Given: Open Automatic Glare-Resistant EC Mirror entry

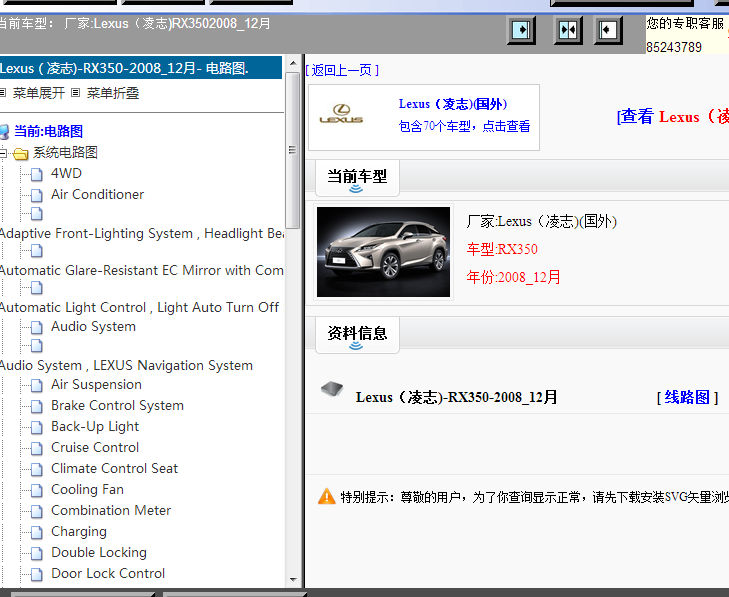Looking at the screenshot, I should click(142, 271).
